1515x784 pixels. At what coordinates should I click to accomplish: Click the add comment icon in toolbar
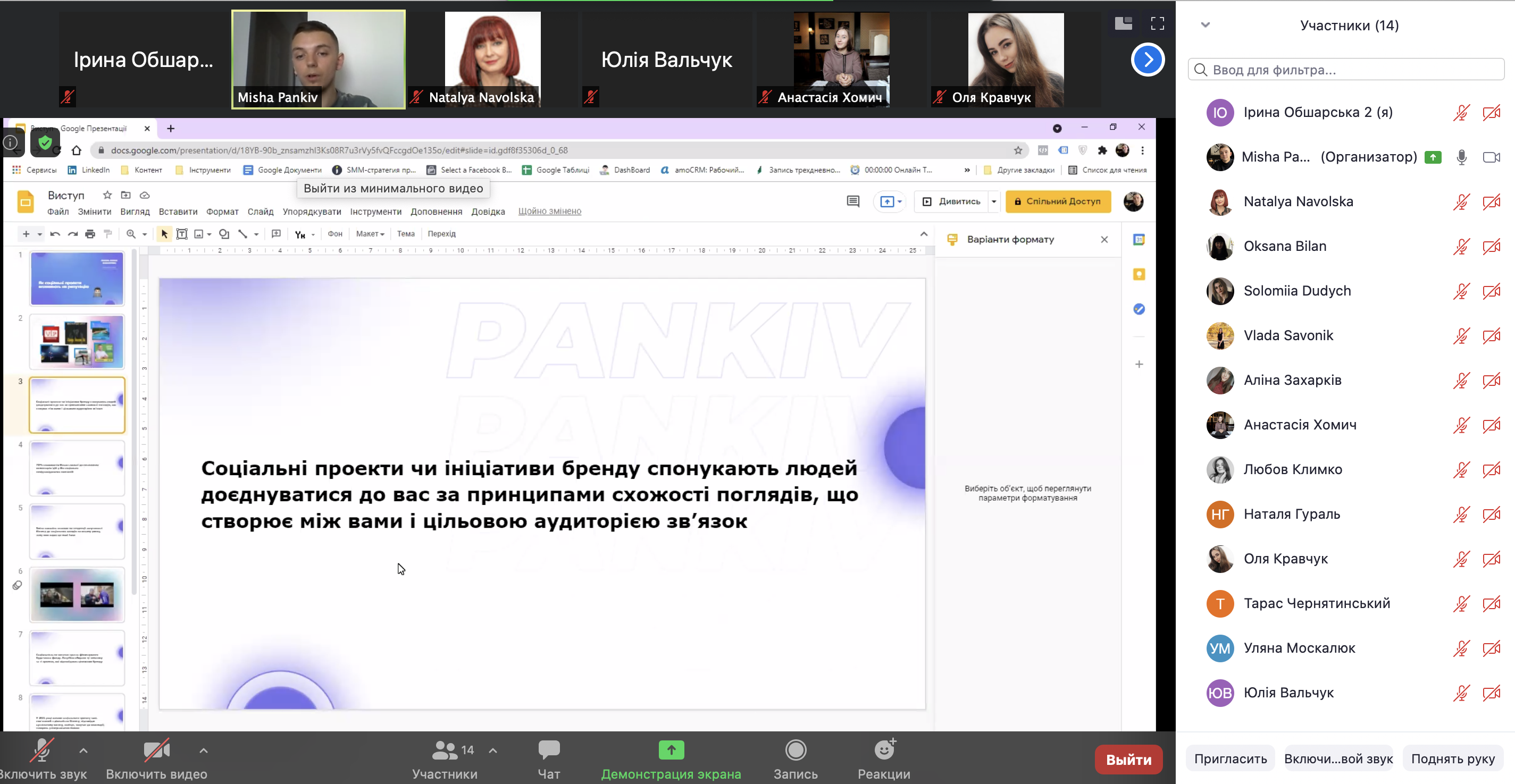tap(276, 234)
